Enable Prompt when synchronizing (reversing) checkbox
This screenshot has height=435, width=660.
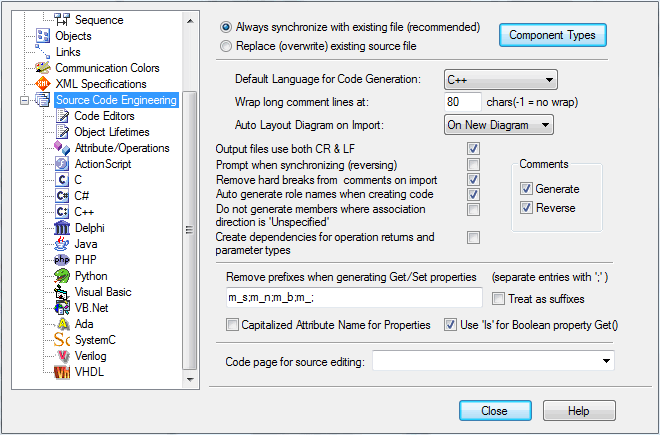pyautogui.click(x=473, y=164)
